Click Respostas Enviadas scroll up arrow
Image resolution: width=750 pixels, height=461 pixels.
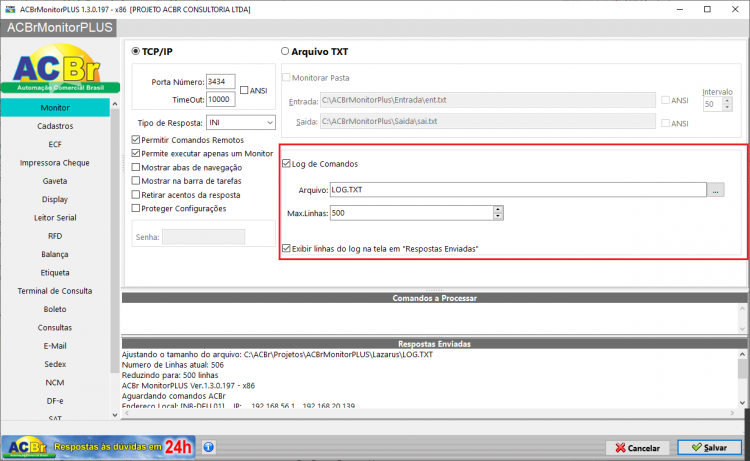(742, 354)
